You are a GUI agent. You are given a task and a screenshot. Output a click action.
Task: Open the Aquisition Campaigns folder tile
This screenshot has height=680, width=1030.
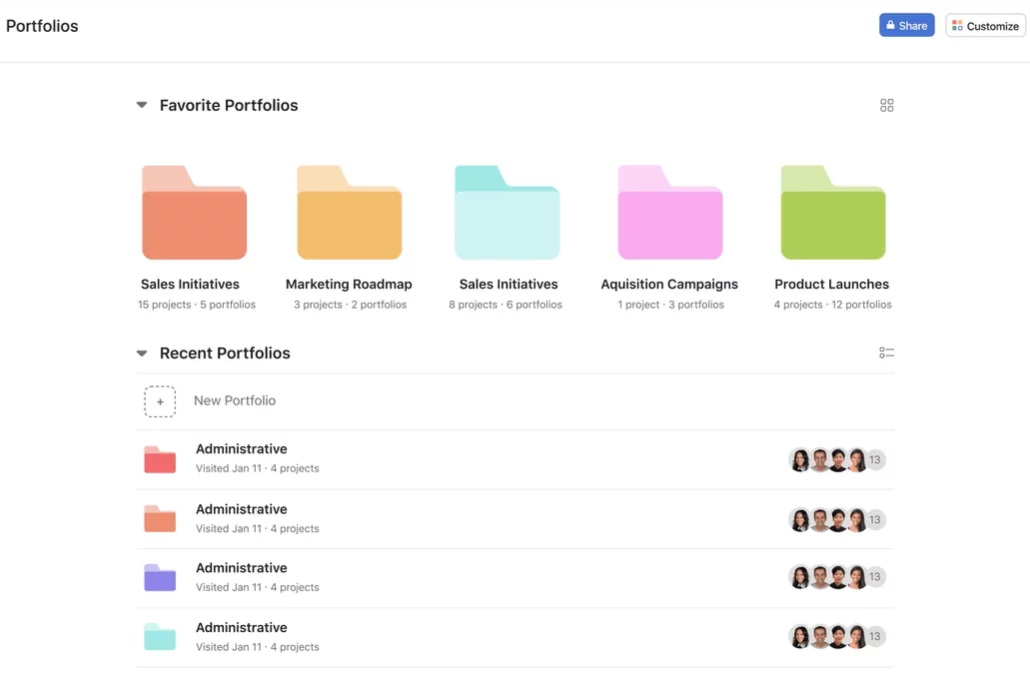tap(668, 211)
